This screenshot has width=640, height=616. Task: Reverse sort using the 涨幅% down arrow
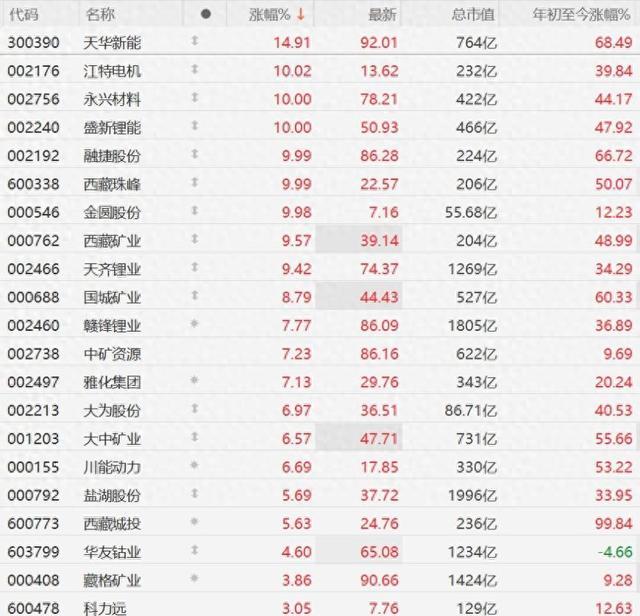click(x=301, y=14)
